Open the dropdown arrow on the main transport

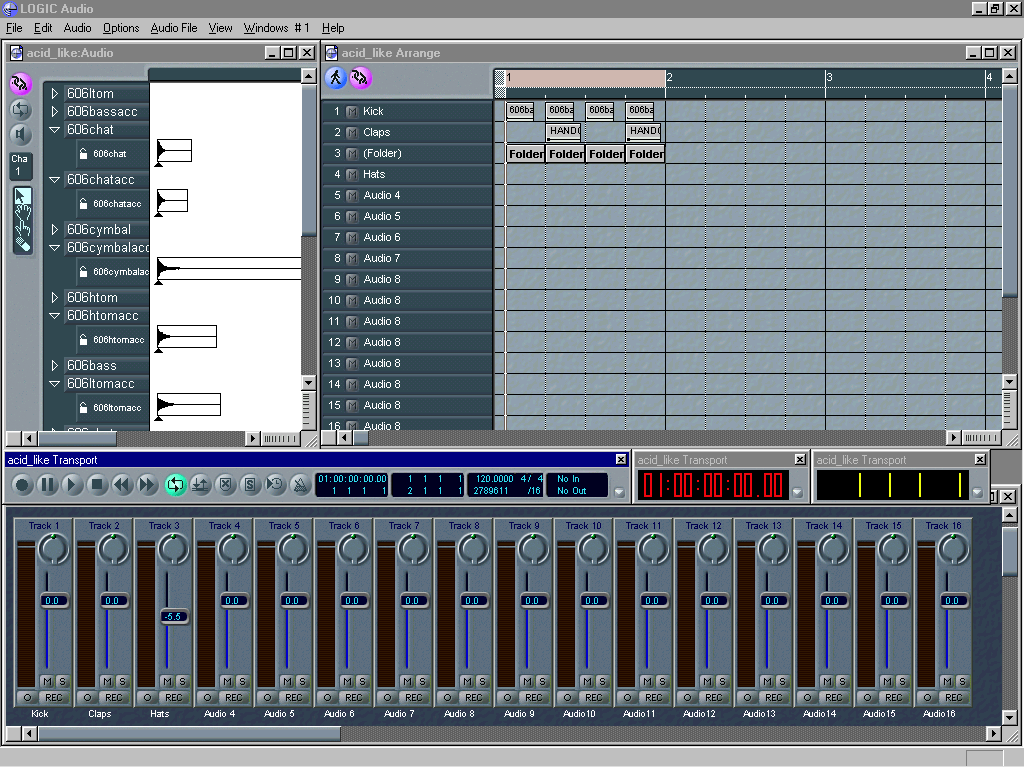click(619, 492)
